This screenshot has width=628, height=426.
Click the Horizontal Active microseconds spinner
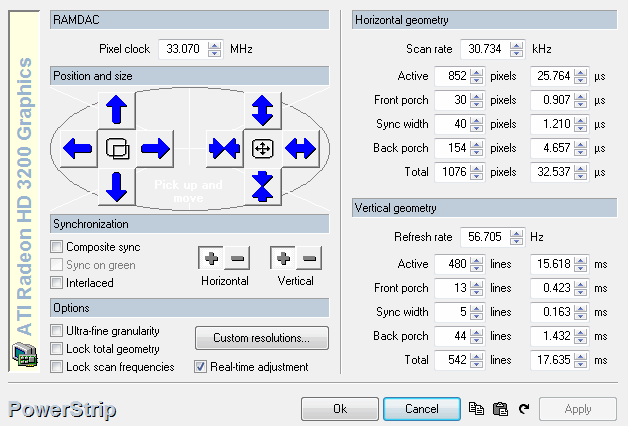580,76
